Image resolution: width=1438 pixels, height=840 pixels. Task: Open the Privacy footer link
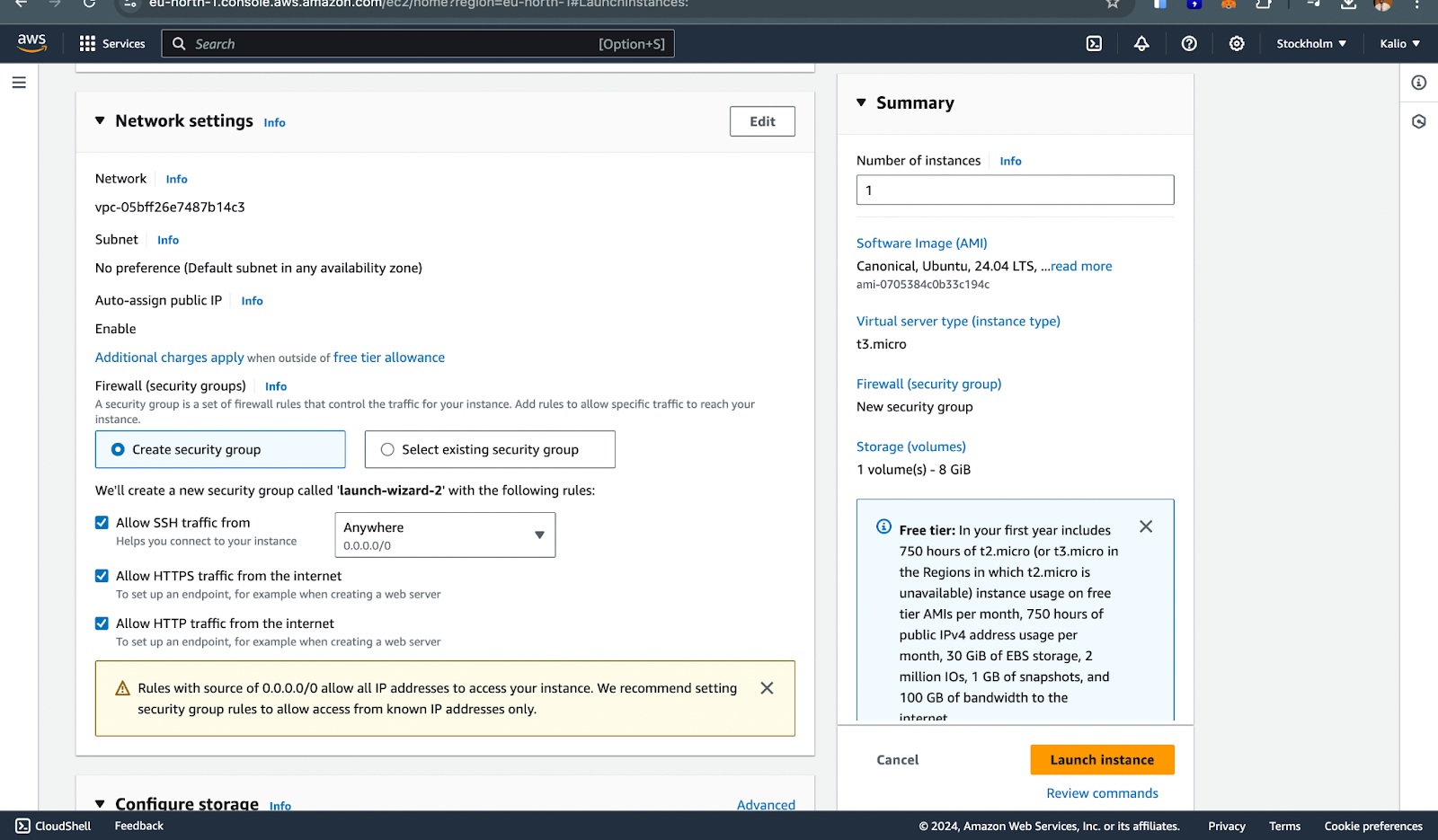point(1227,827)
